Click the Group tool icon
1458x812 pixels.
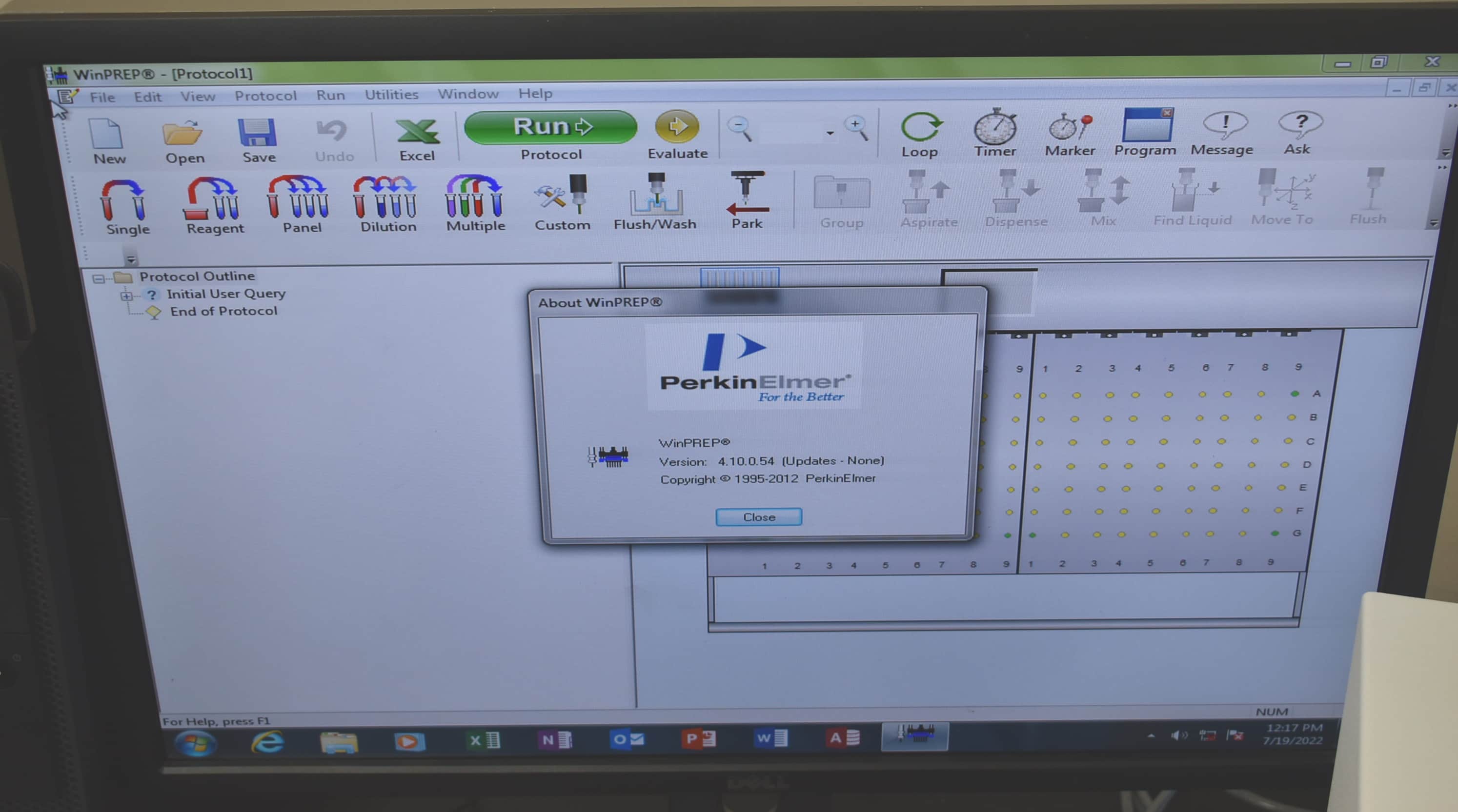(x=842, y=202)
